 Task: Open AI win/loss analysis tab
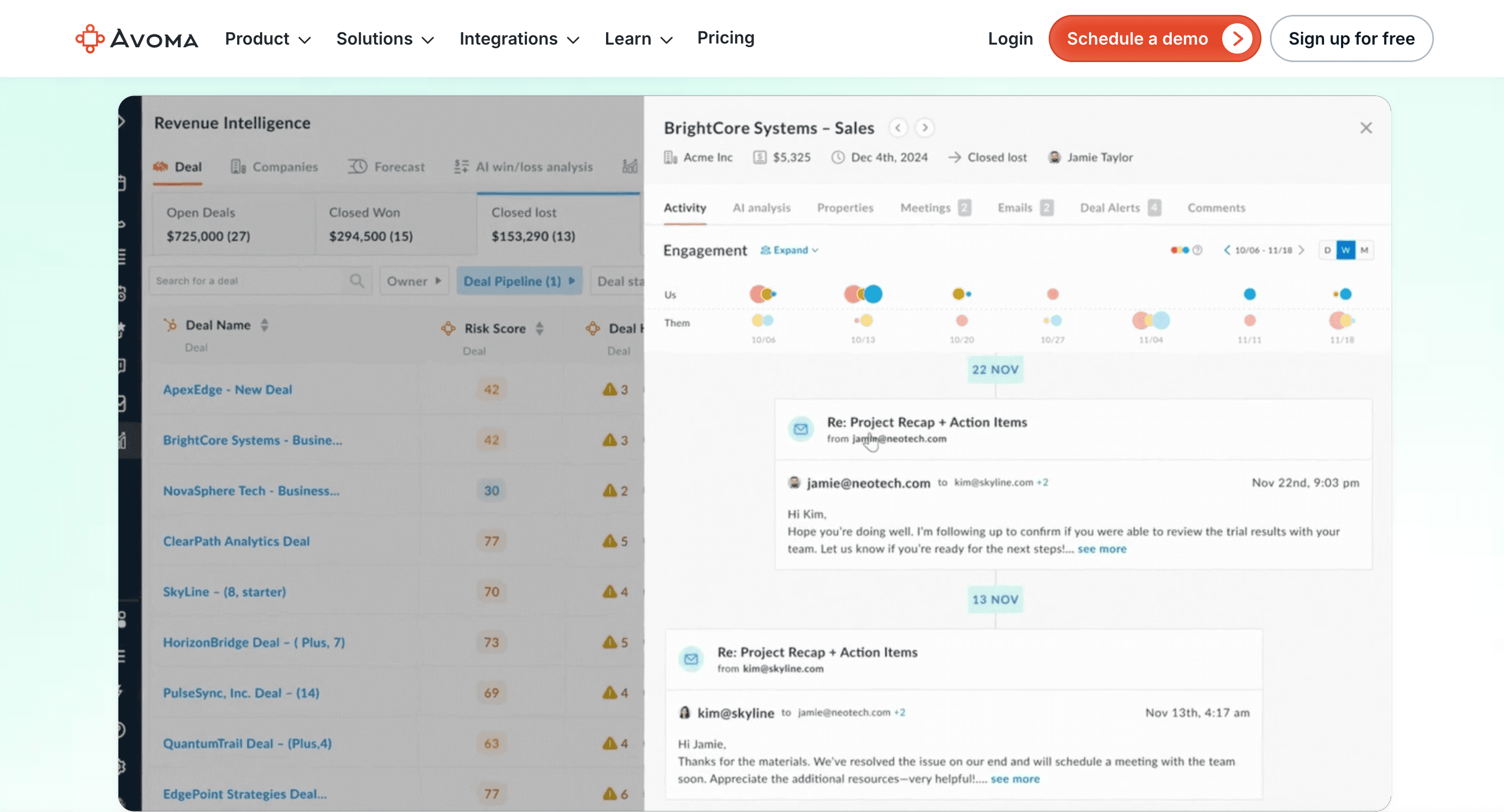pyautogui.click(x=523, y=167)
